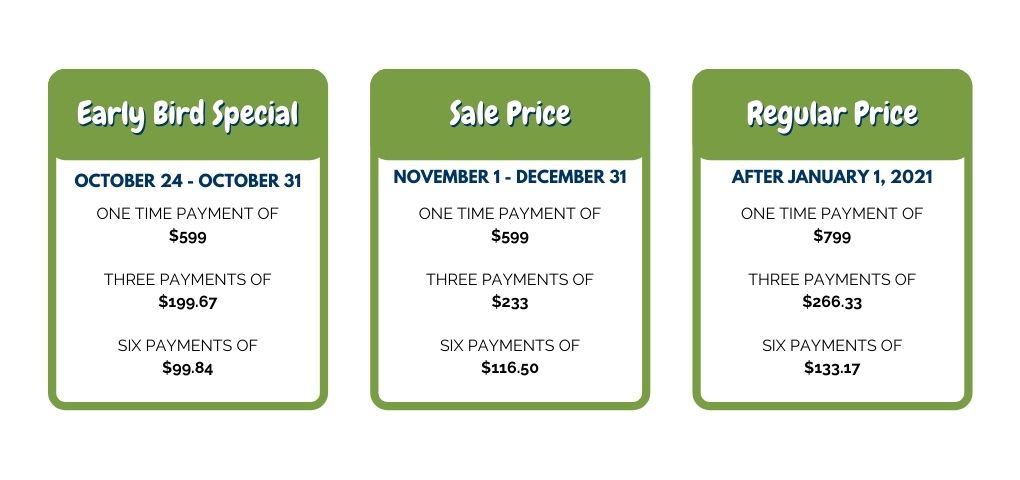The width and height of the screenshot is (1020, 480).
Task: Click the Sale Price header
Action: [x=510, y=114]
